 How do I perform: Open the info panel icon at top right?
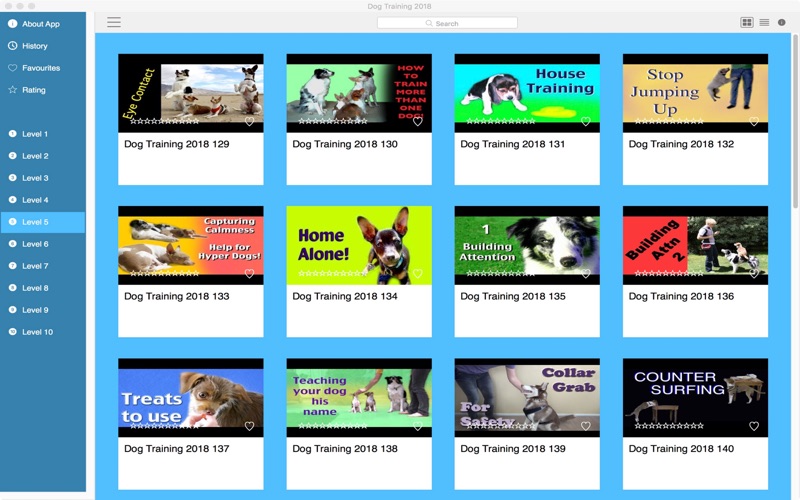(782, 22)
